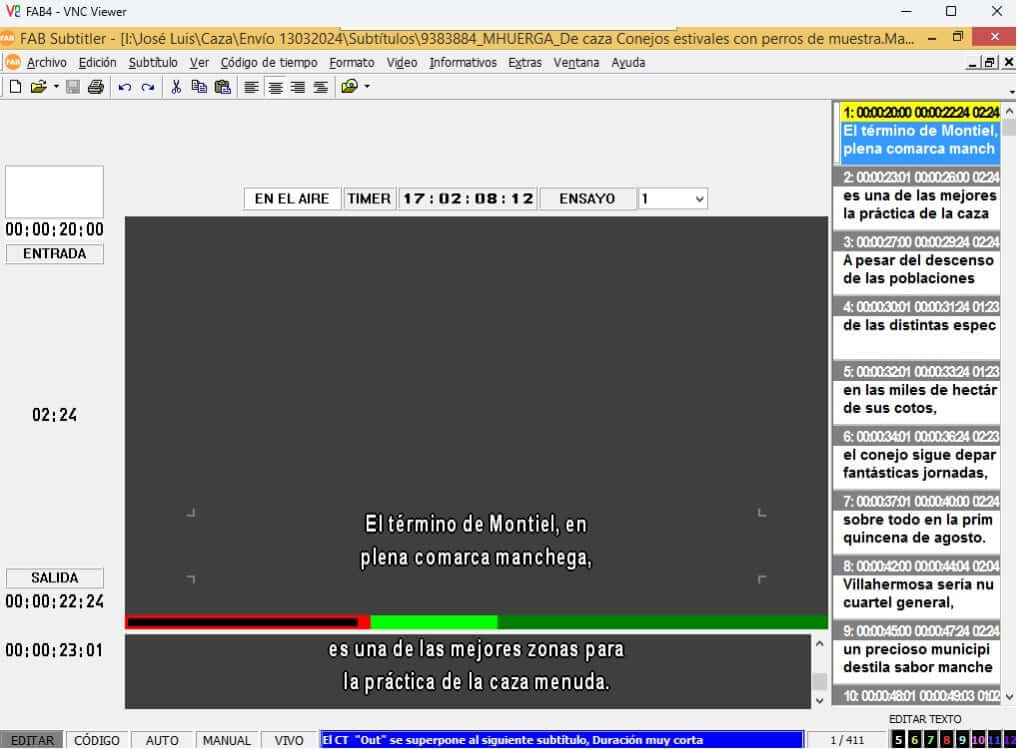Image resolution: width=1017 pixels, height=750 pixels.
Task: Select subtitle 3 'A pesar del descenso'
Action: (915, 269)
